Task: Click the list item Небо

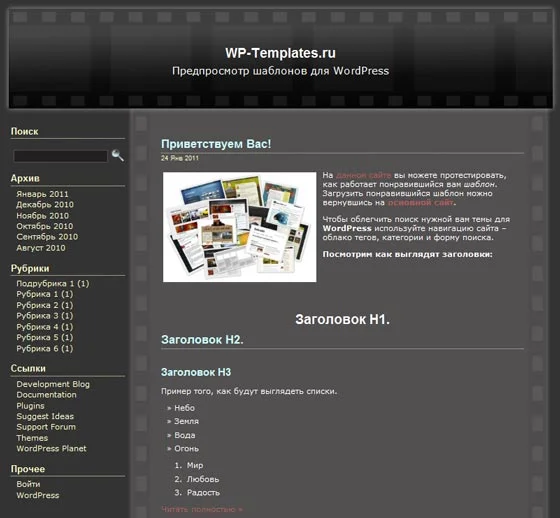Action: click(184, 408)
